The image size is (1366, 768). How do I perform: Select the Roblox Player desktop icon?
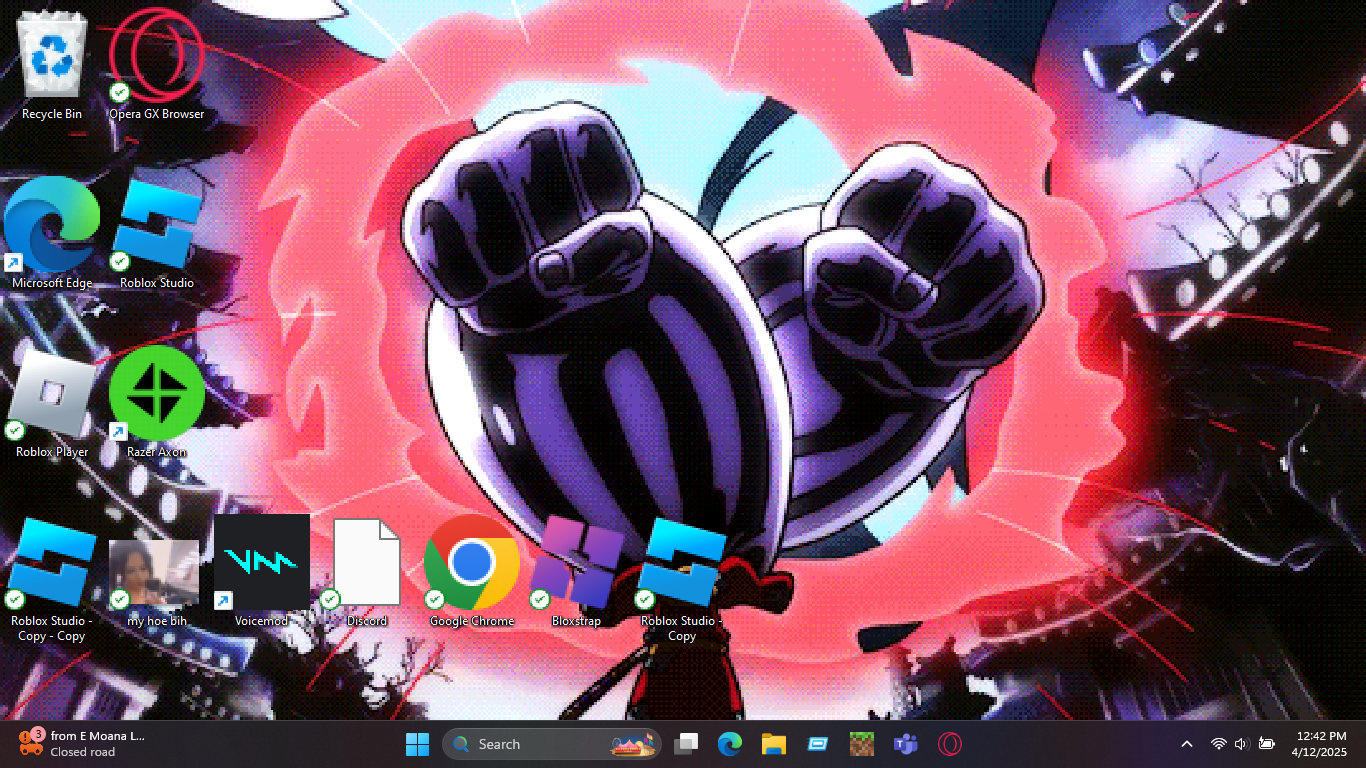(52, 403)
